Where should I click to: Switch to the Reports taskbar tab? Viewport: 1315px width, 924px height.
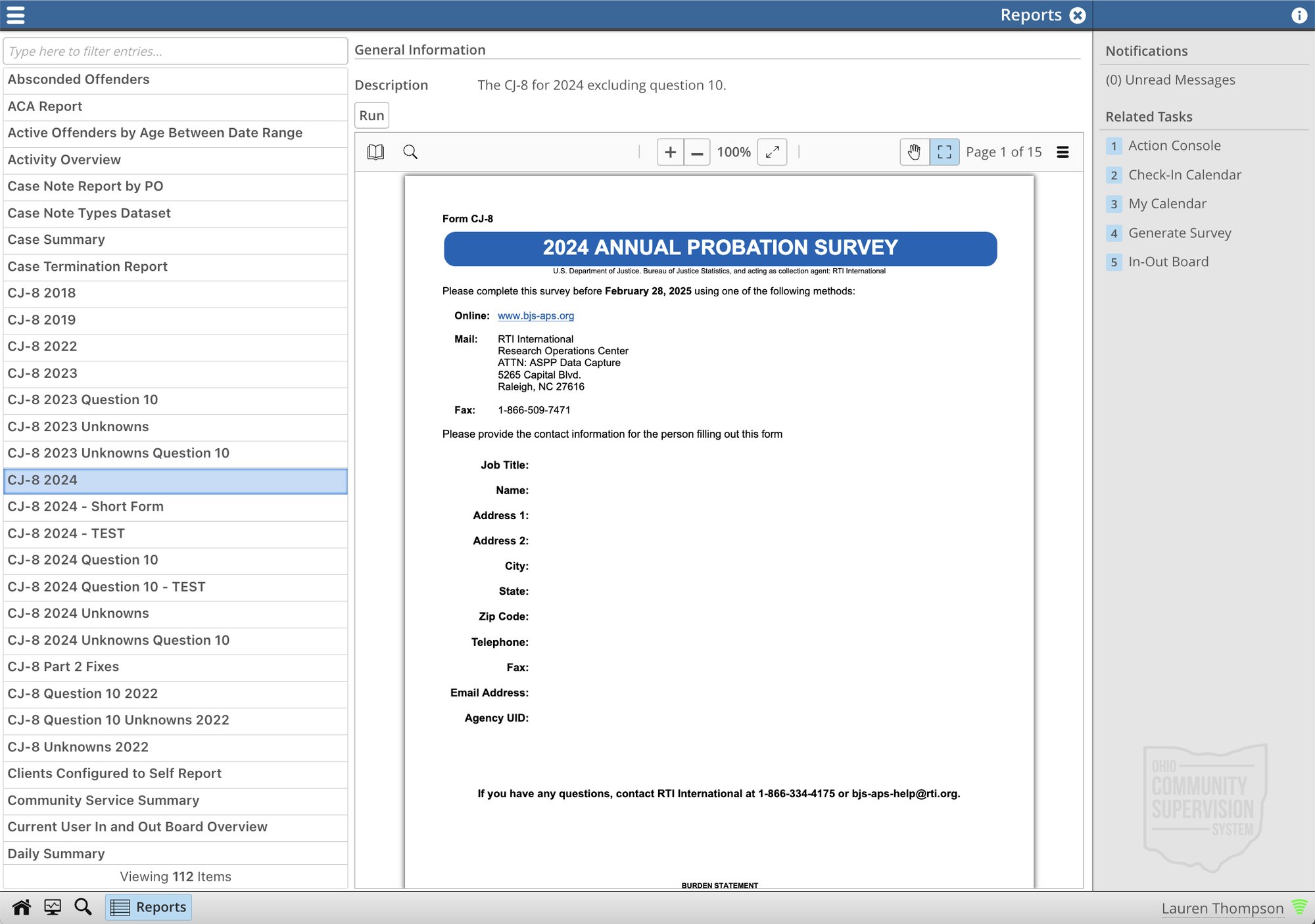point(149,907)
